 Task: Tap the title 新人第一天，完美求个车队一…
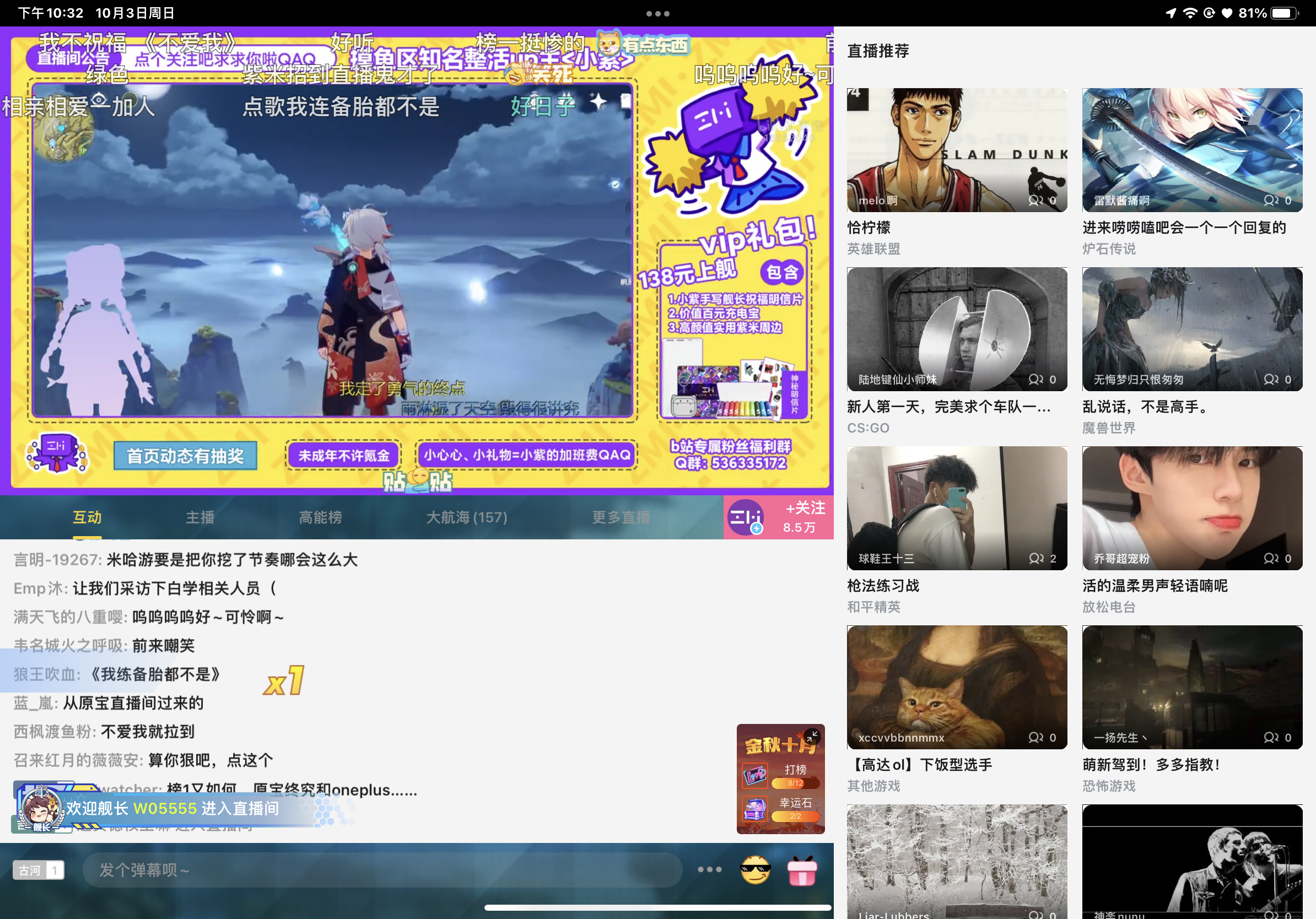click(948, 407)
